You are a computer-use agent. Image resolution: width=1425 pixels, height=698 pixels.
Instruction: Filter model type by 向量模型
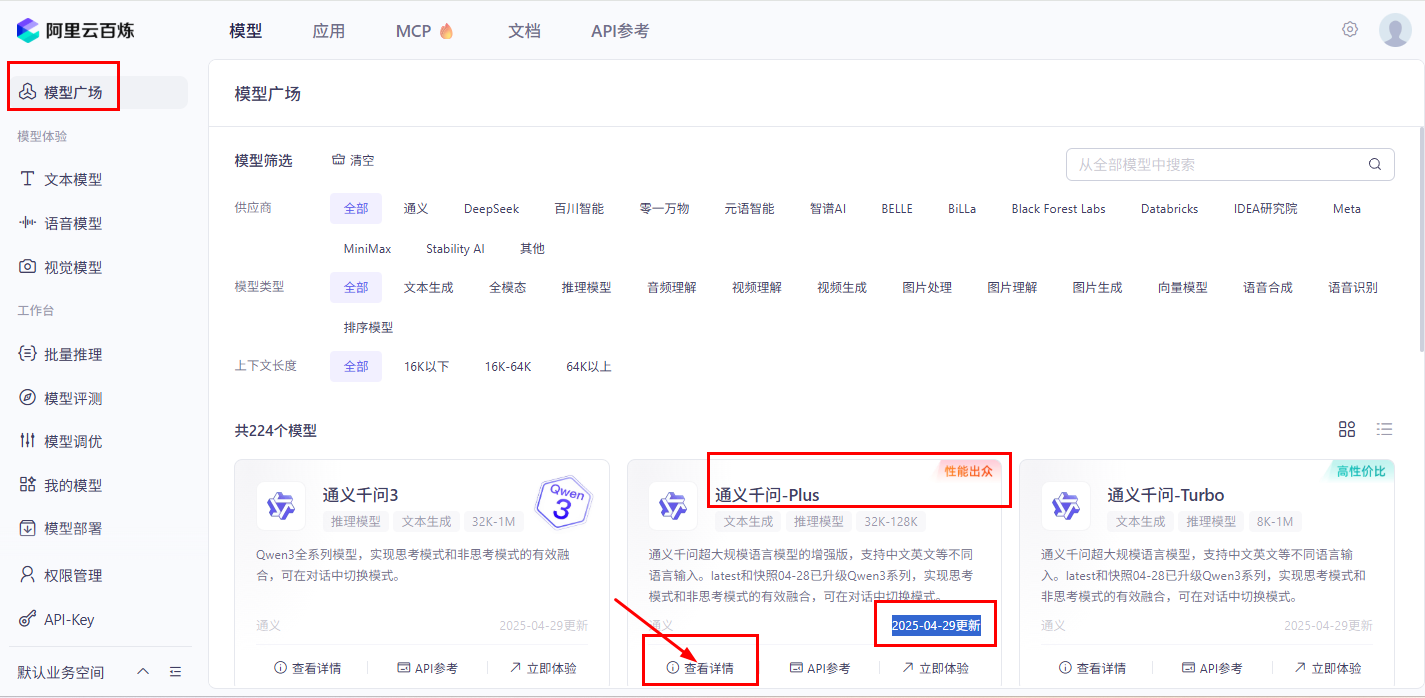[1183, 288]
